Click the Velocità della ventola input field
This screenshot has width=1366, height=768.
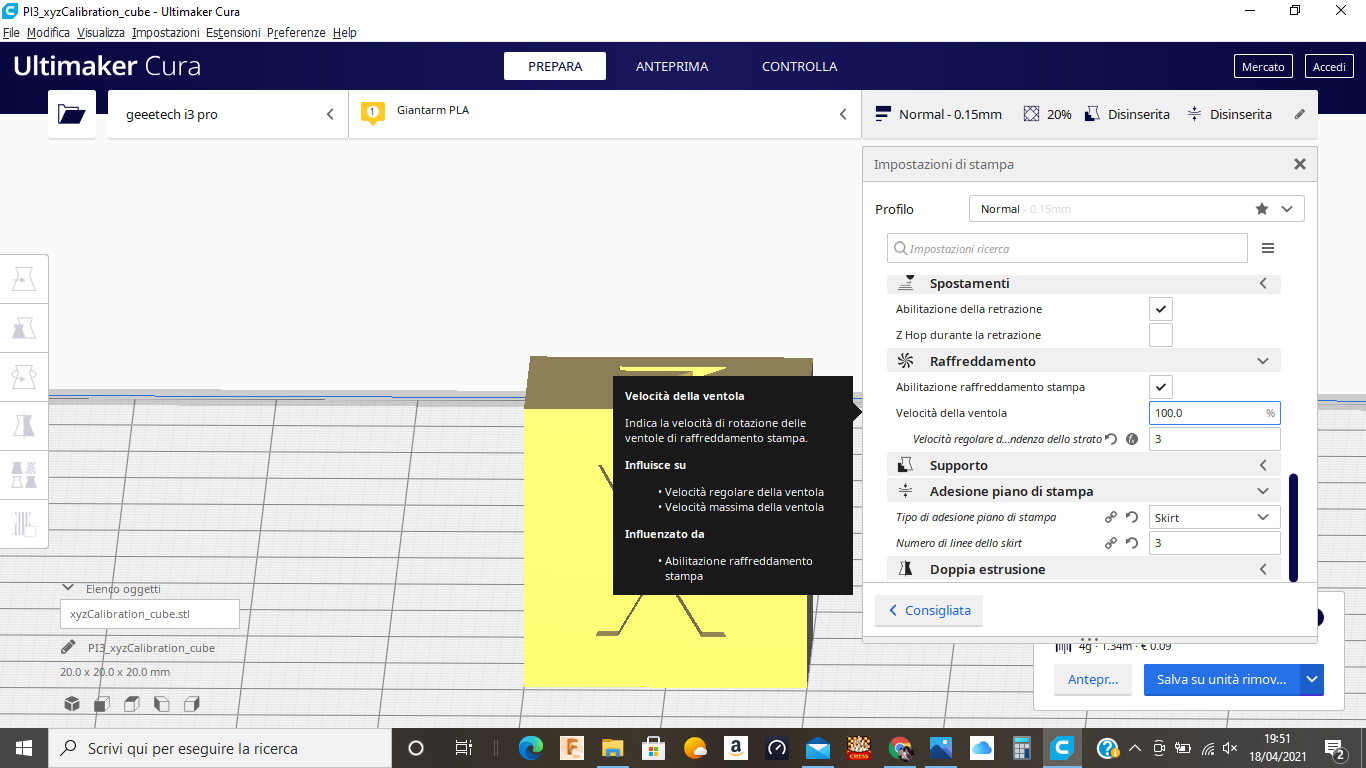coord(1205,413)
